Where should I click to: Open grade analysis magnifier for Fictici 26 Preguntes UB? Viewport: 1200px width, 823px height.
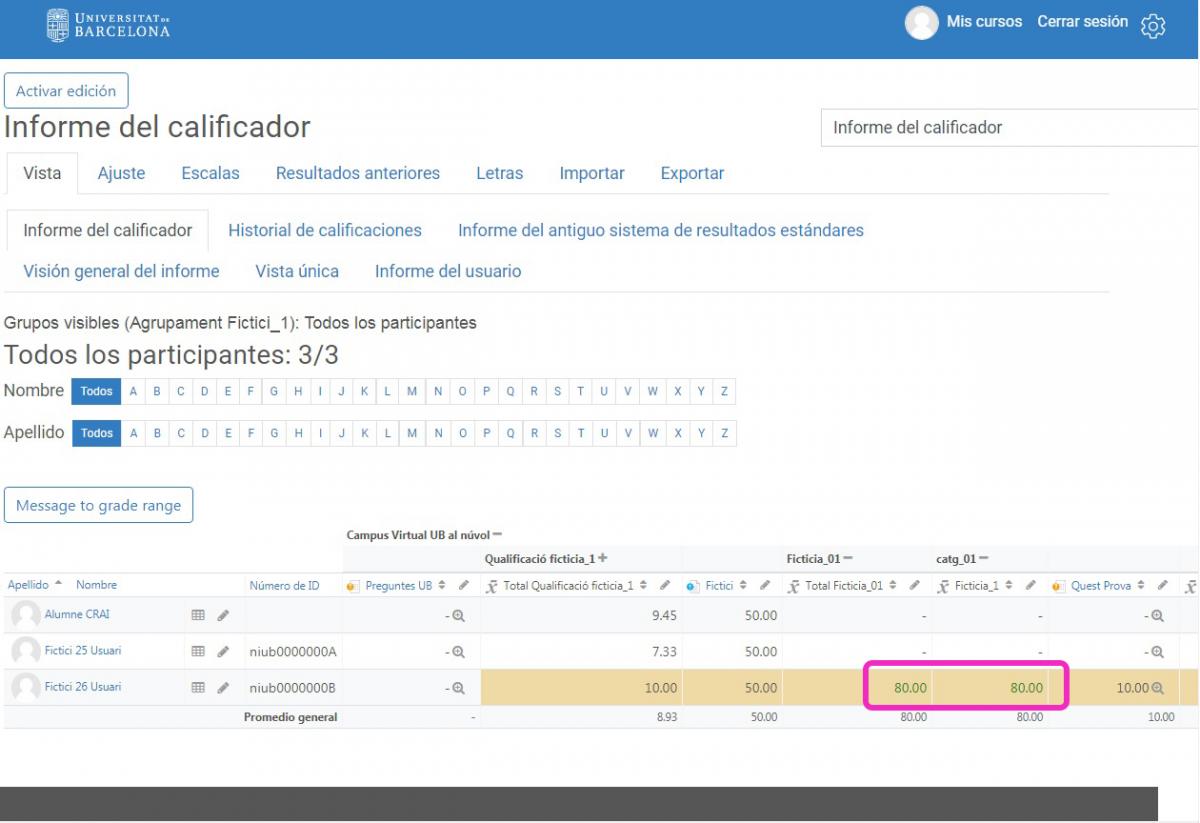click(x=459, y=688)
